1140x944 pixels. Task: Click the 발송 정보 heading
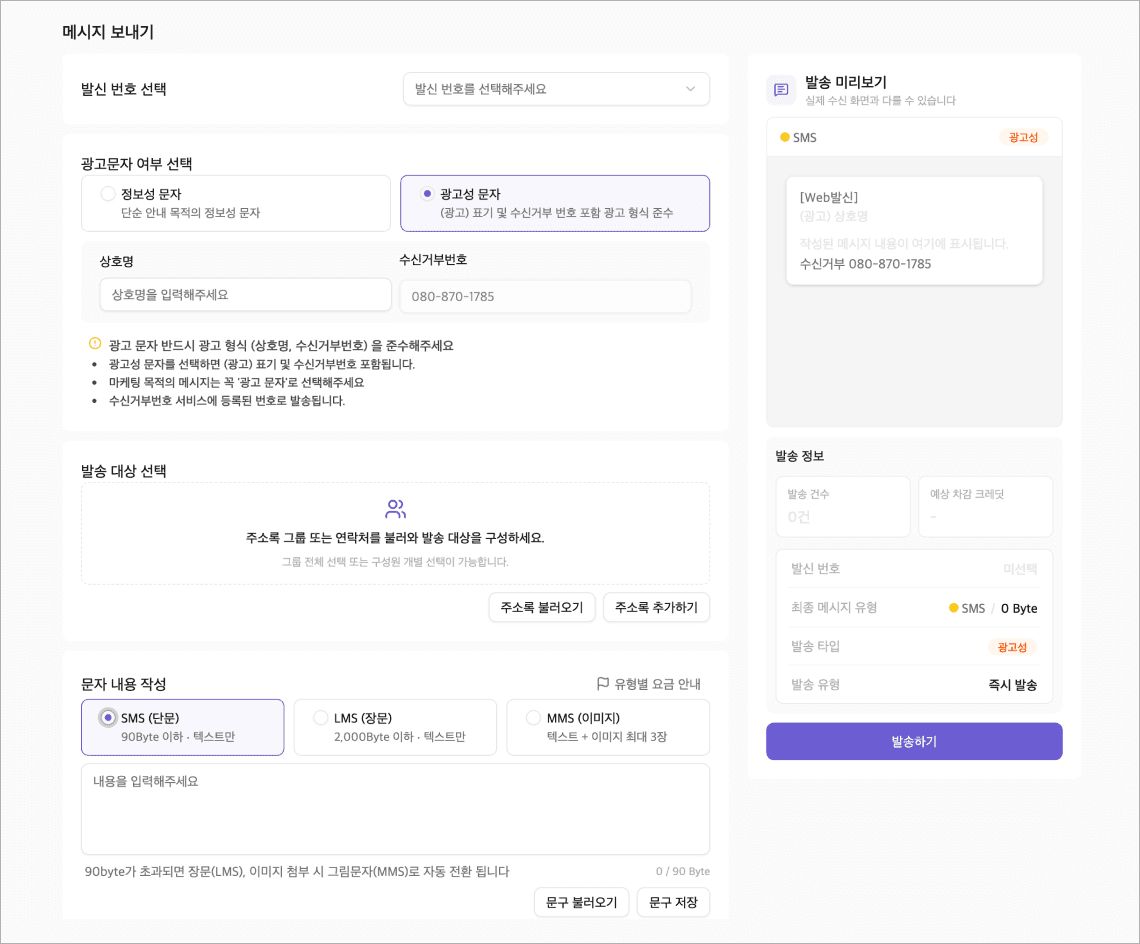(x=799, y=456)
